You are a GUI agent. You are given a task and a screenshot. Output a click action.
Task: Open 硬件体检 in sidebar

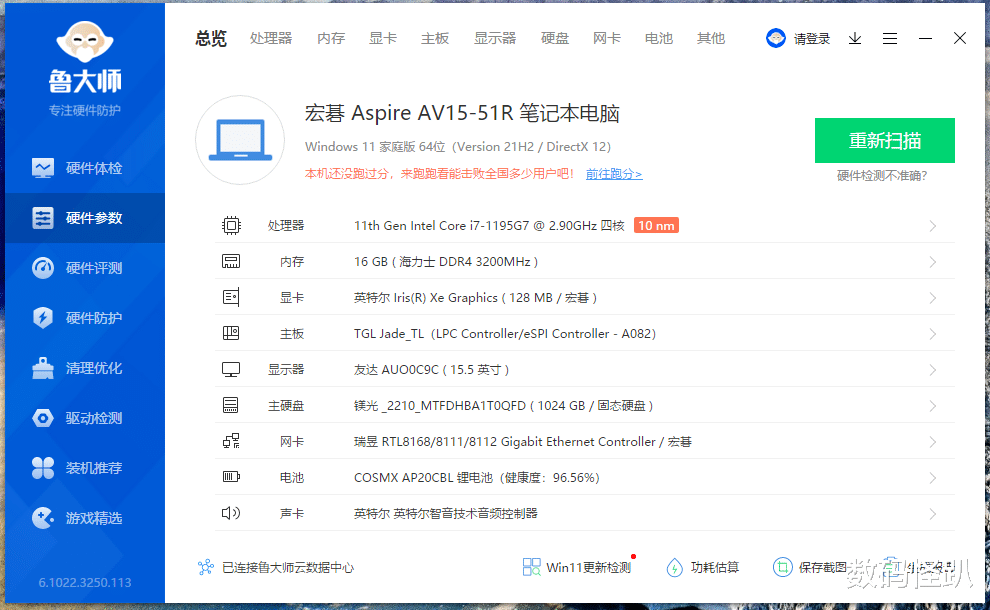pos(85,168)
